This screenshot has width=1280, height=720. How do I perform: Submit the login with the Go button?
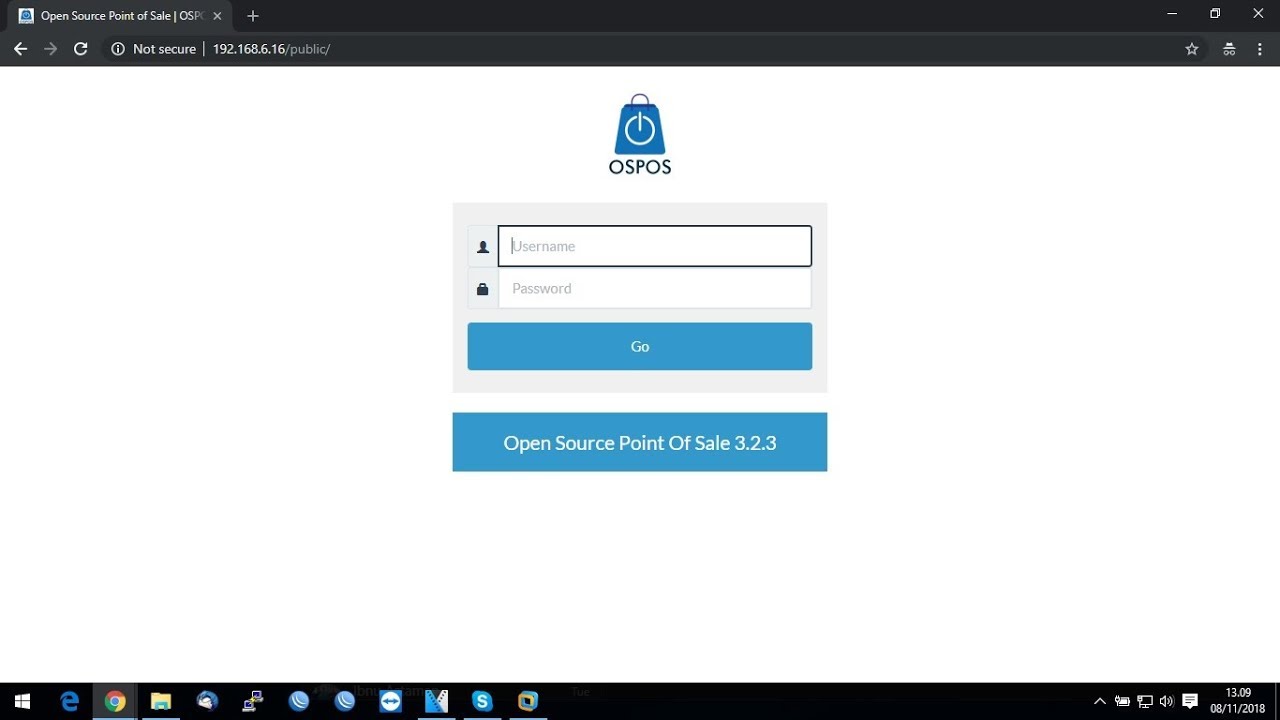point(640,346)
